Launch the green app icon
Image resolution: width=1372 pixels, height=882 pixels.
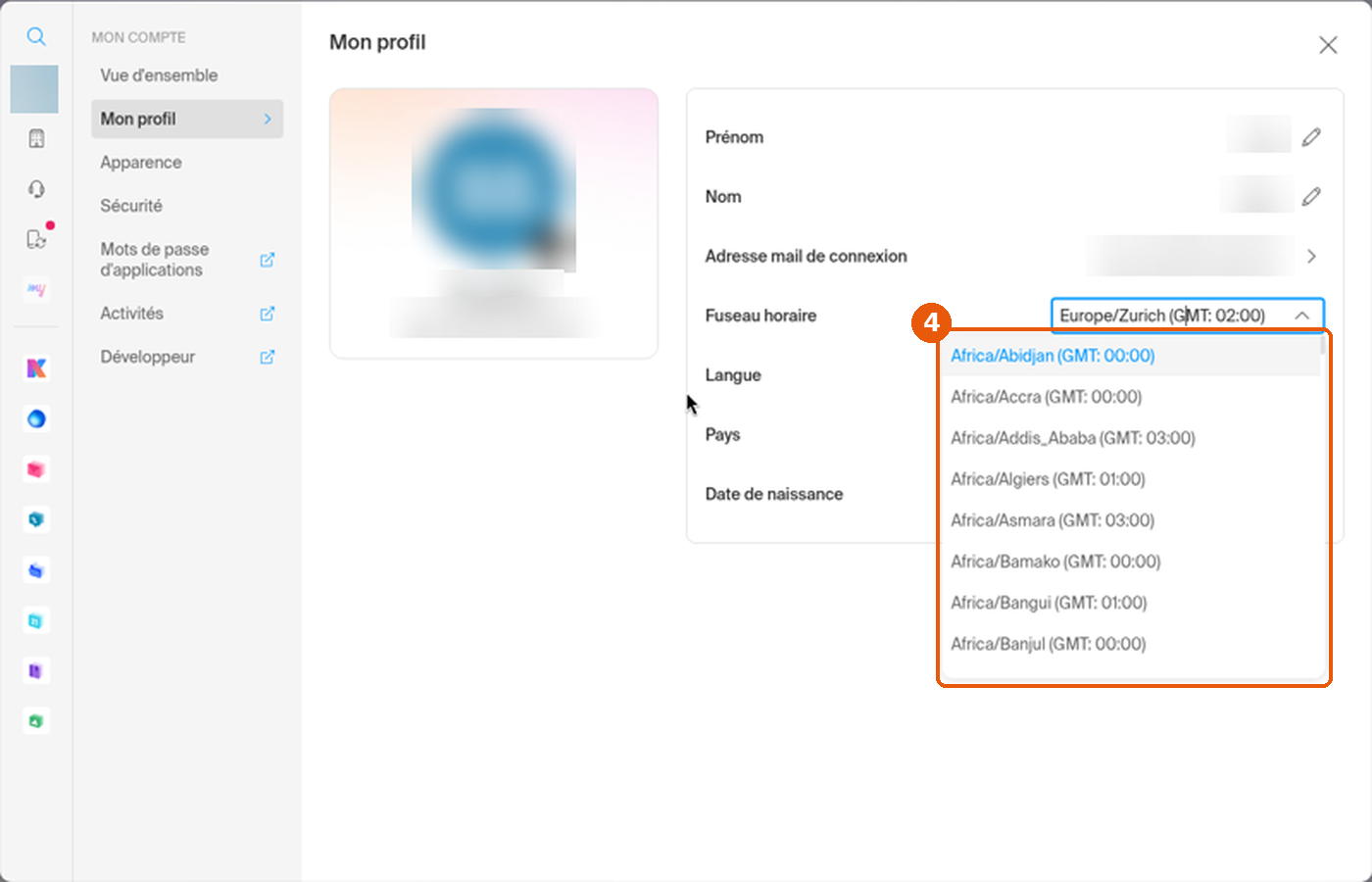(x=36, y=721)
